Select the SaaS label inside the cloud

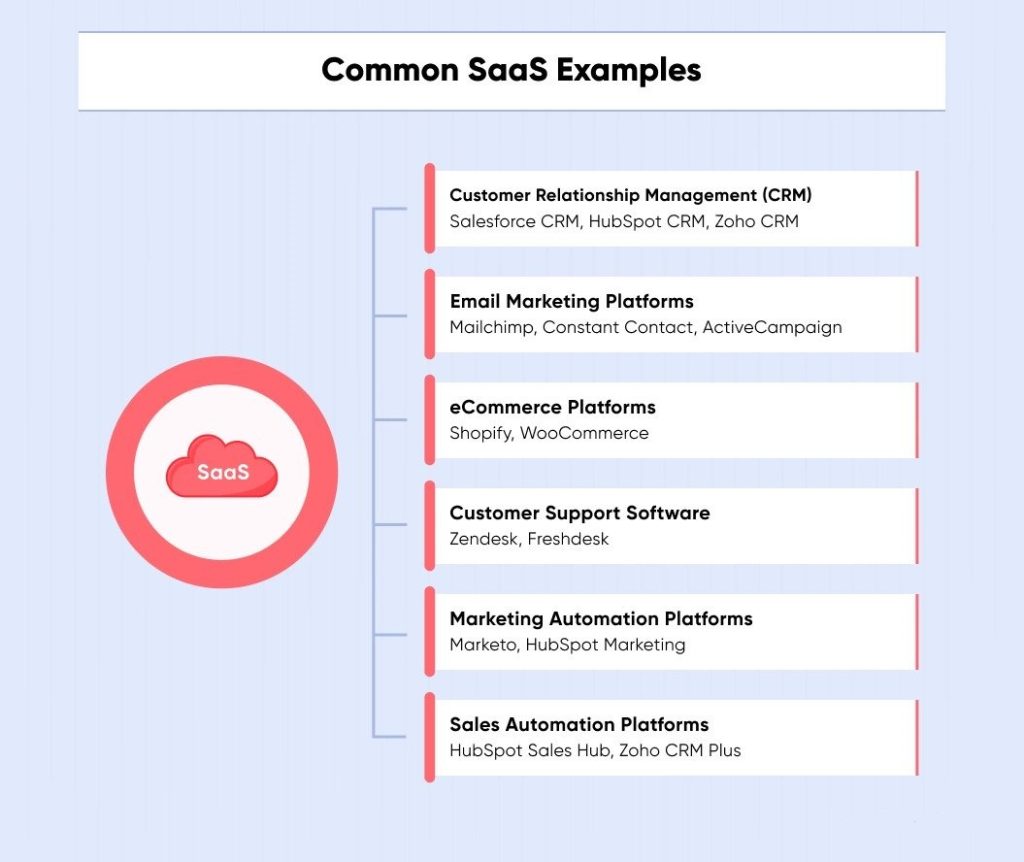[x=226, y=472]
